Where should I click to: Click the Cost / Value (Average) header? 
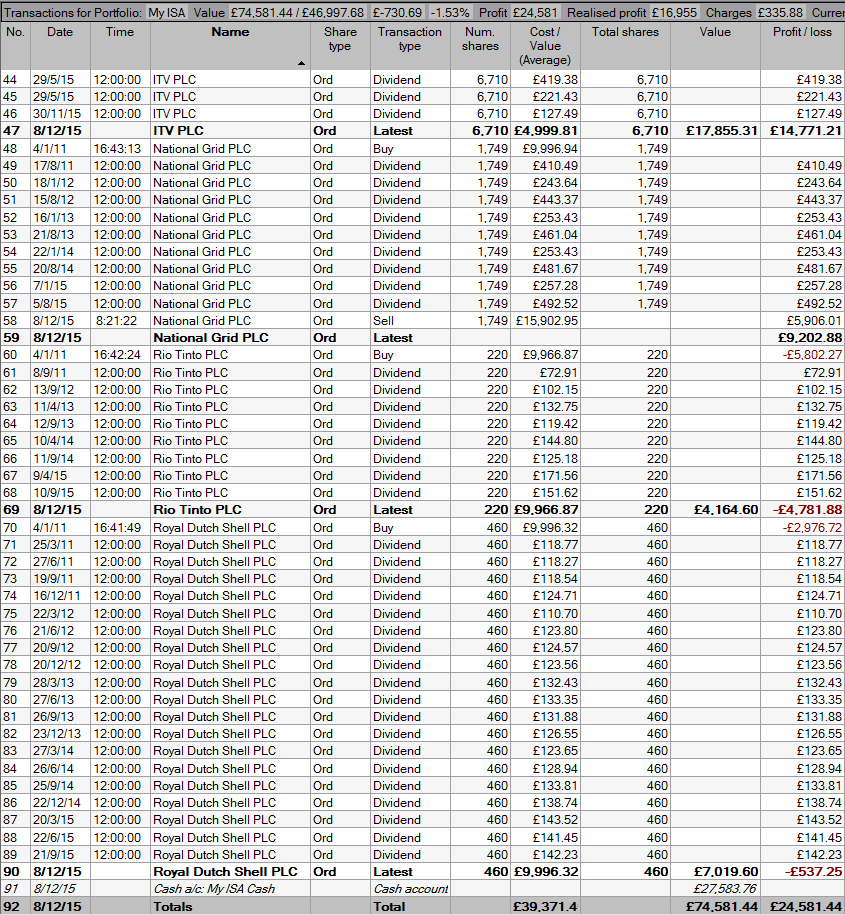point(545,45)
